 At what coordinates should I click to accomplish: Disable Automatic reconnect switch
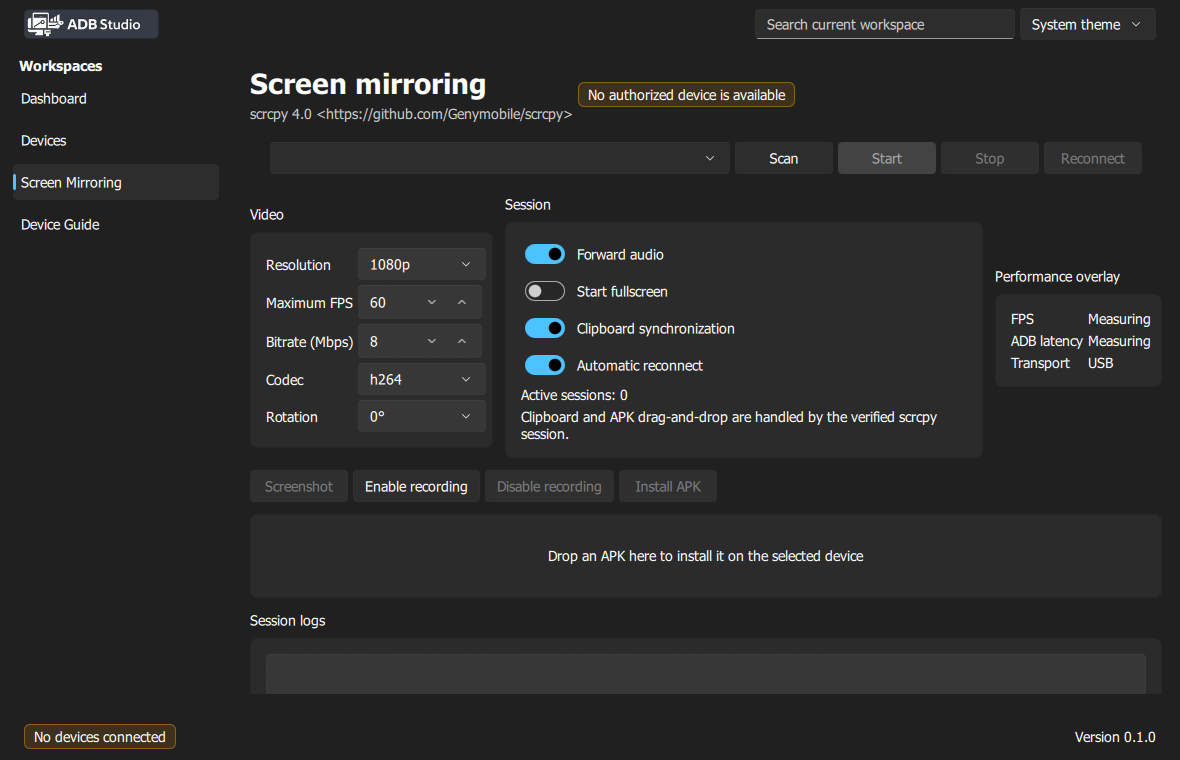(544, 365)
